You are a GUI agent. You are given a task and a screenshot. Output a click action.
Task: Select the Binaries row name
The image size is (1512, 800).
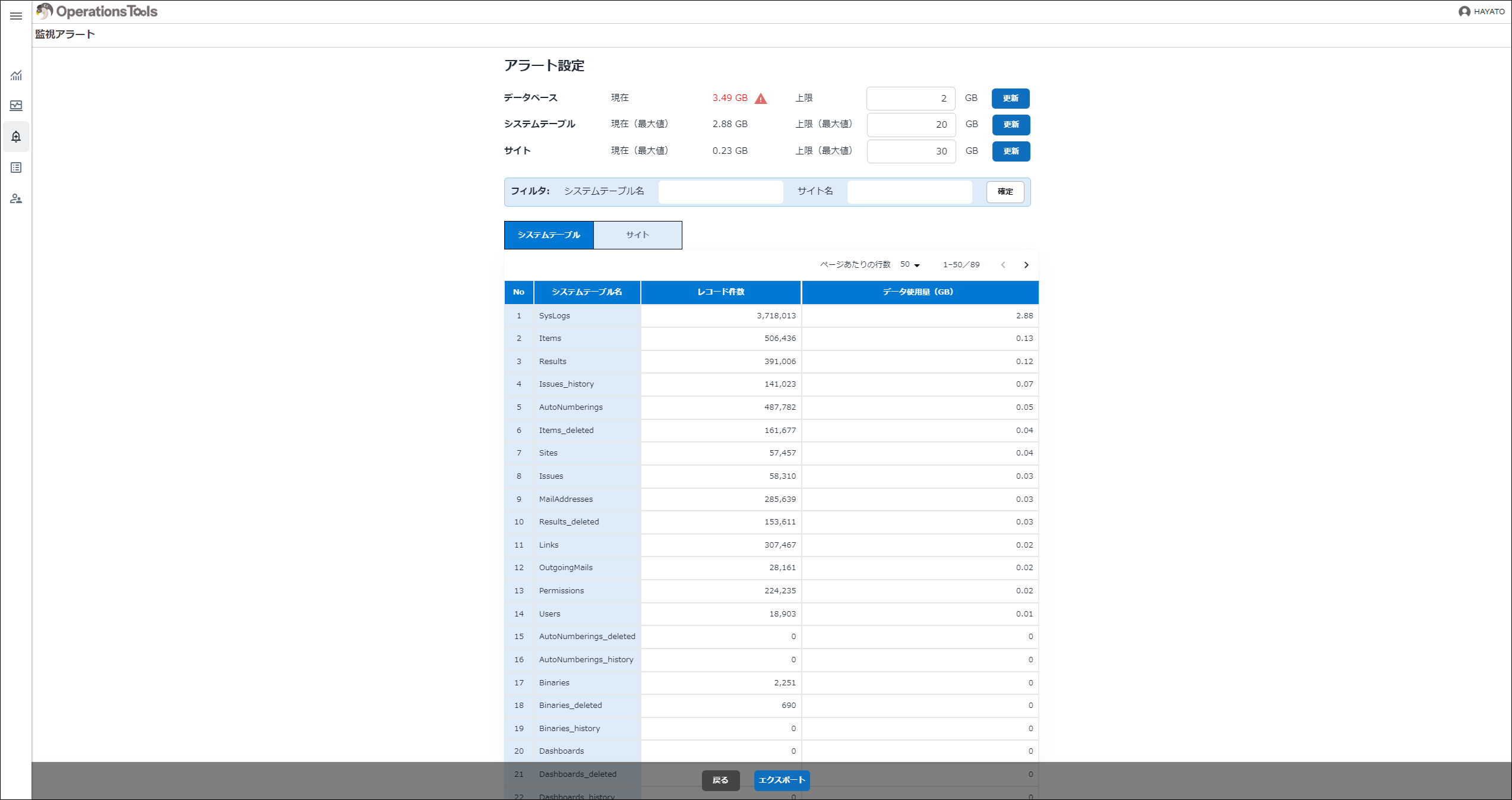point(554,683)
